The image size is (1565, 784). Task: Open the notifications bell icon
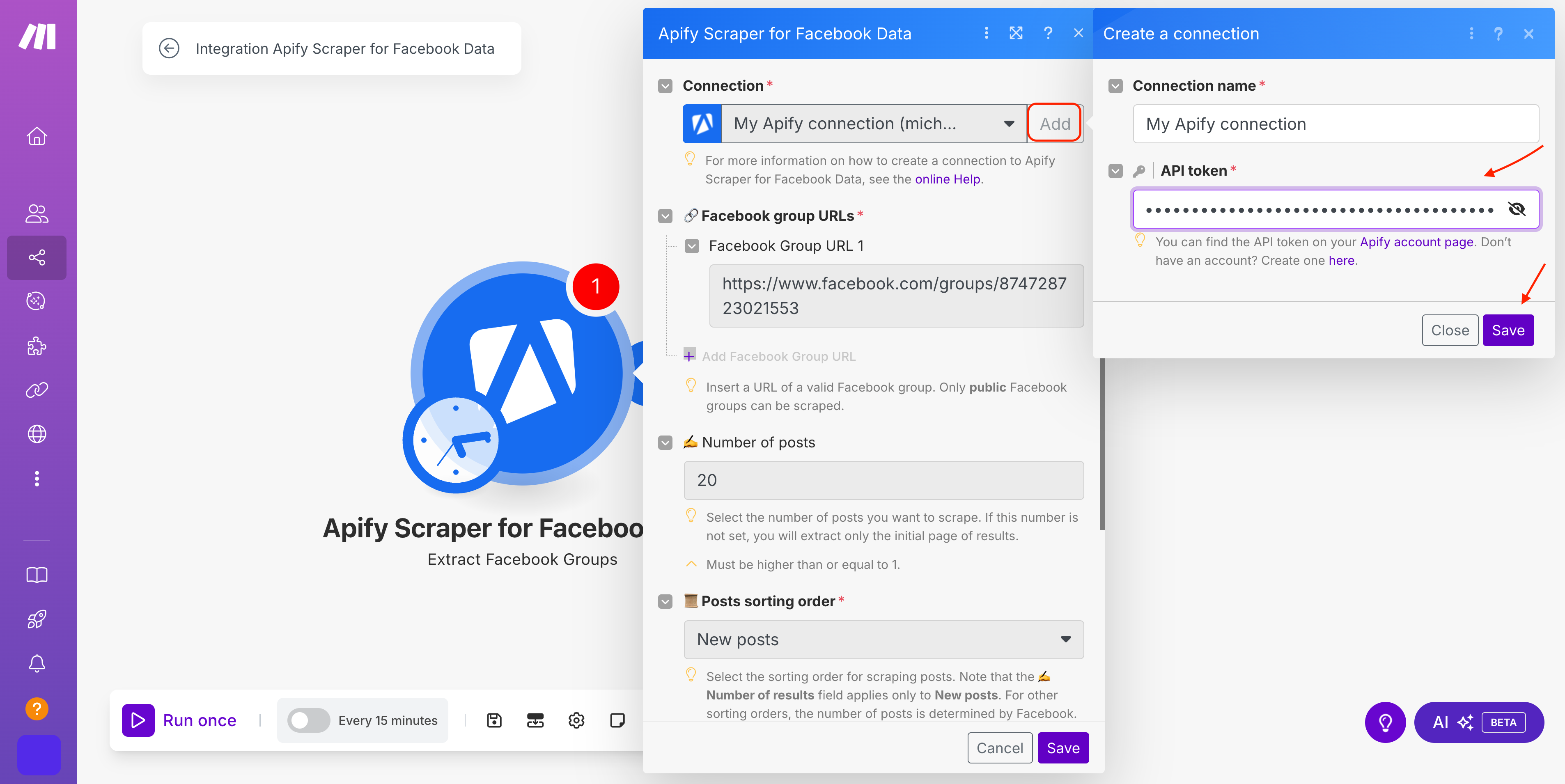pyautogui.click(x=37, y=663)
